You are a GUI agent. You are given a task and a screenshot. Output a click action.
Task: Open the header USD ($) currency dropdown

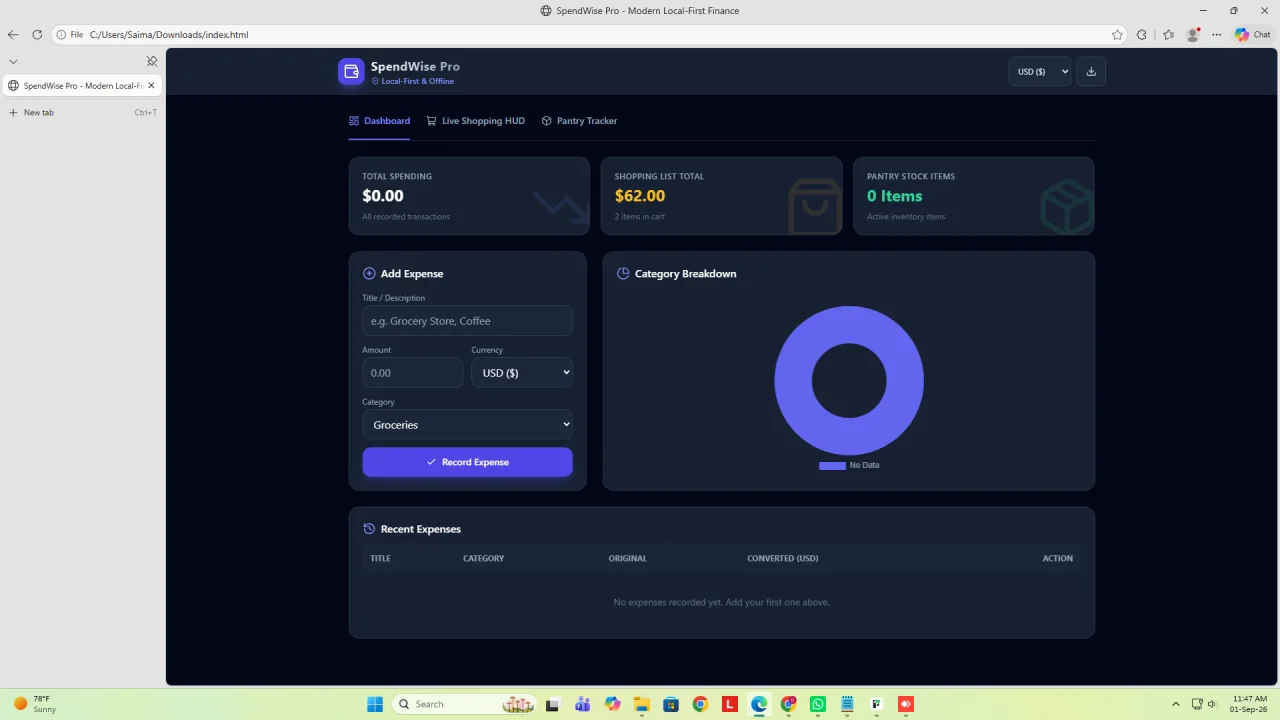coord(1040,72)
